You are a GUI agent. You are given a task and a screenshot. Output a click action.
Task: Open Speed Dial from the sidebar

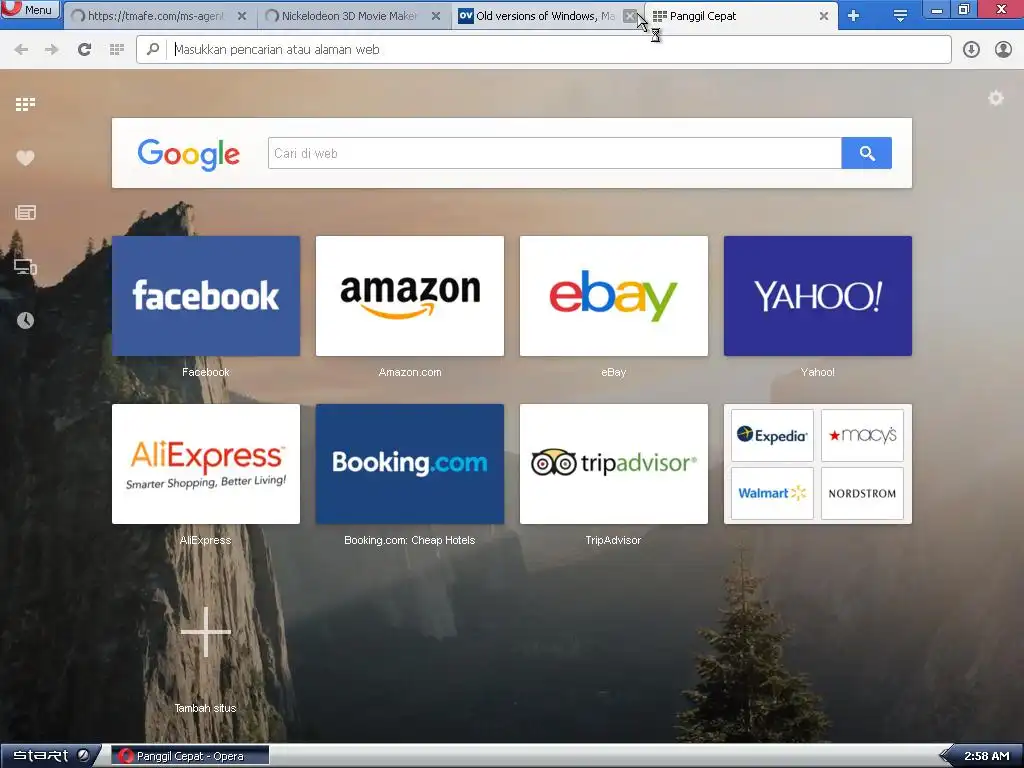coord(25,104)
